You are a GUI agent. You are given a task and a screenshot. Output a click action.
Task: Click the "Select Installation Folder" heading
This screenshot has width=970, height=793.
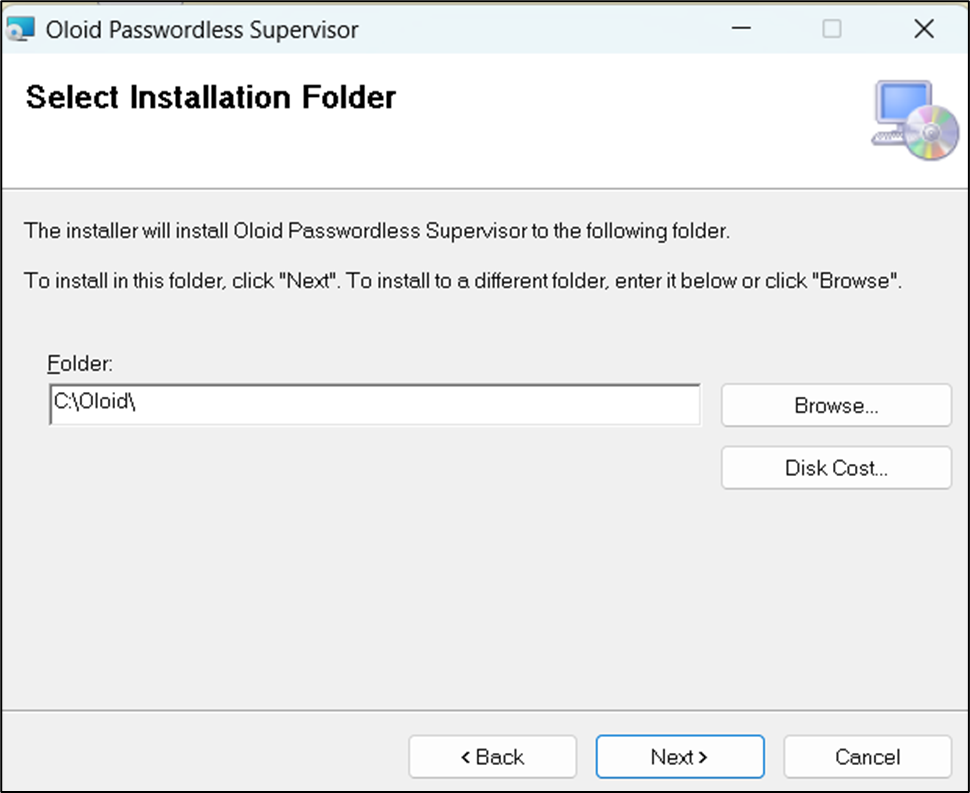tap(211, 97)
